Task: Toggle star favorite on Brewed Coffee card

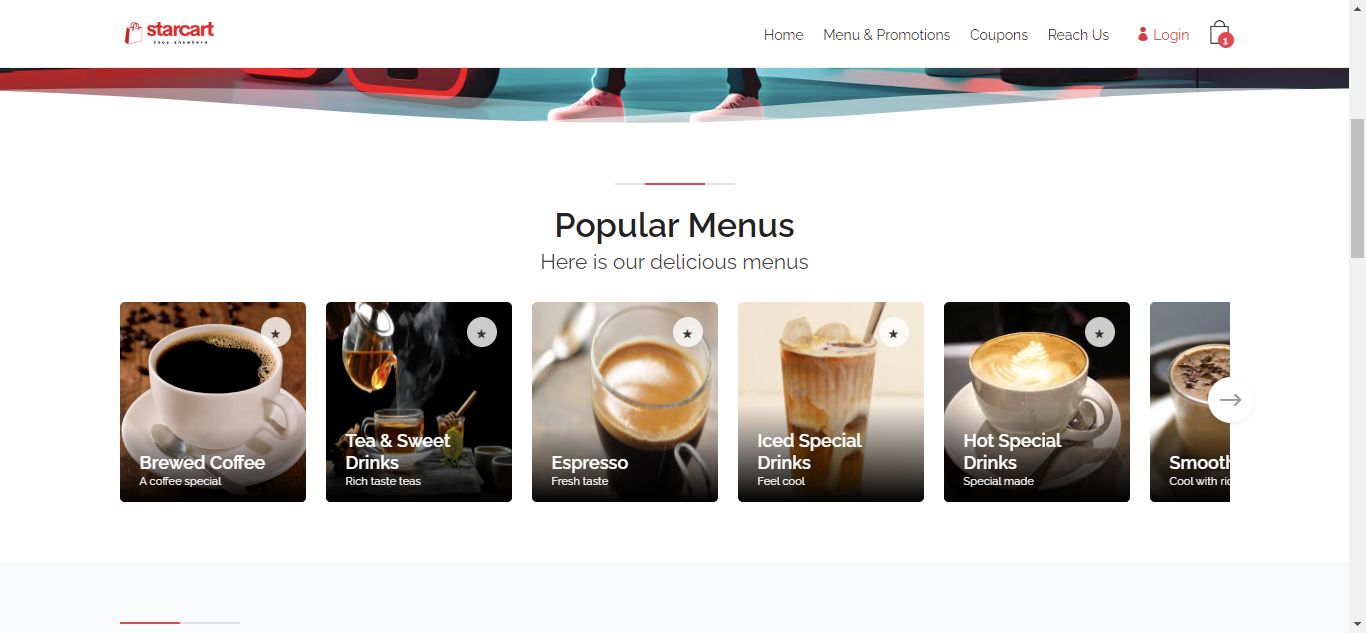Action: [276, 332]
